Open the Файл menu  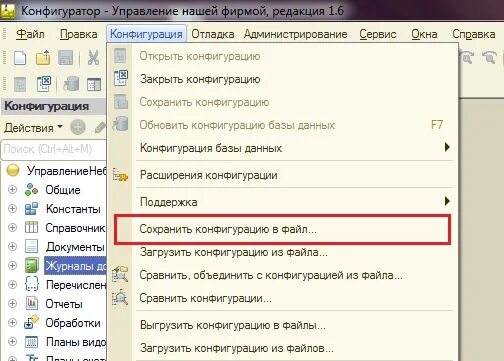tap(30, 34)
